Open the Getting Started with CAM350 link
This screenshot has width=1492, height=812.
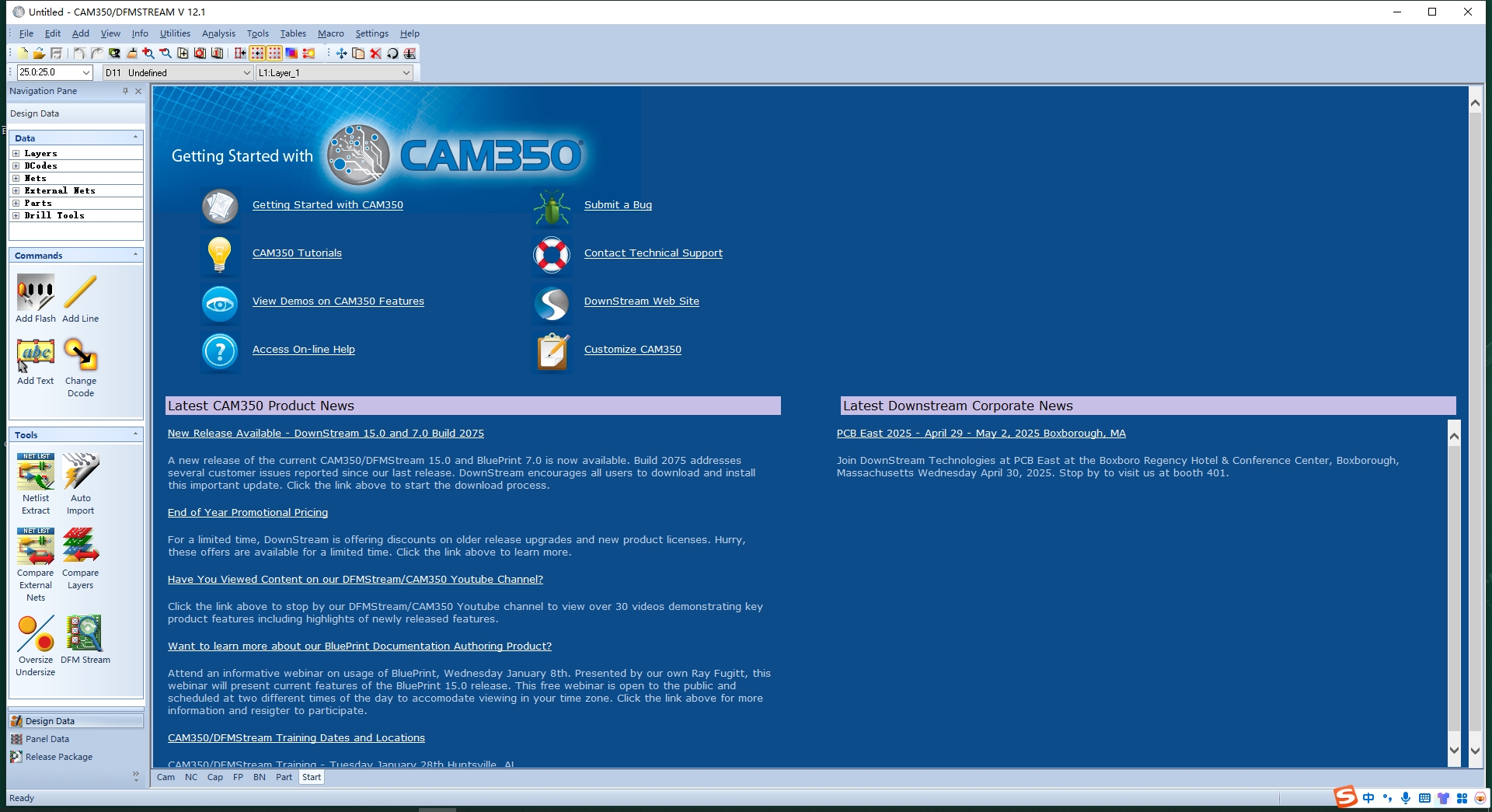click(328, 205)
